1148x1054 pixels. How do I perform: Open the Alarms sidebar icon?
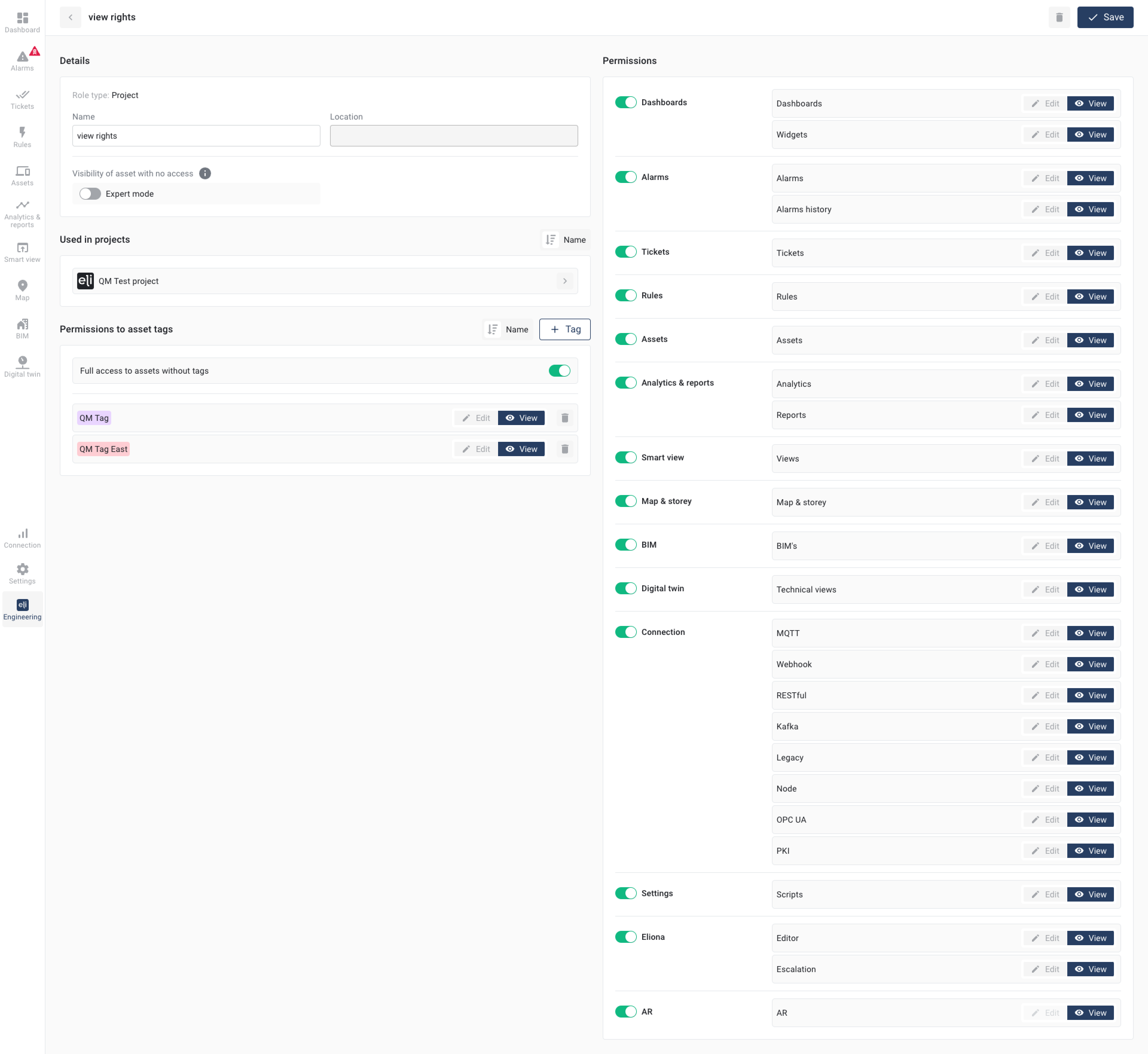click(22, 60)
